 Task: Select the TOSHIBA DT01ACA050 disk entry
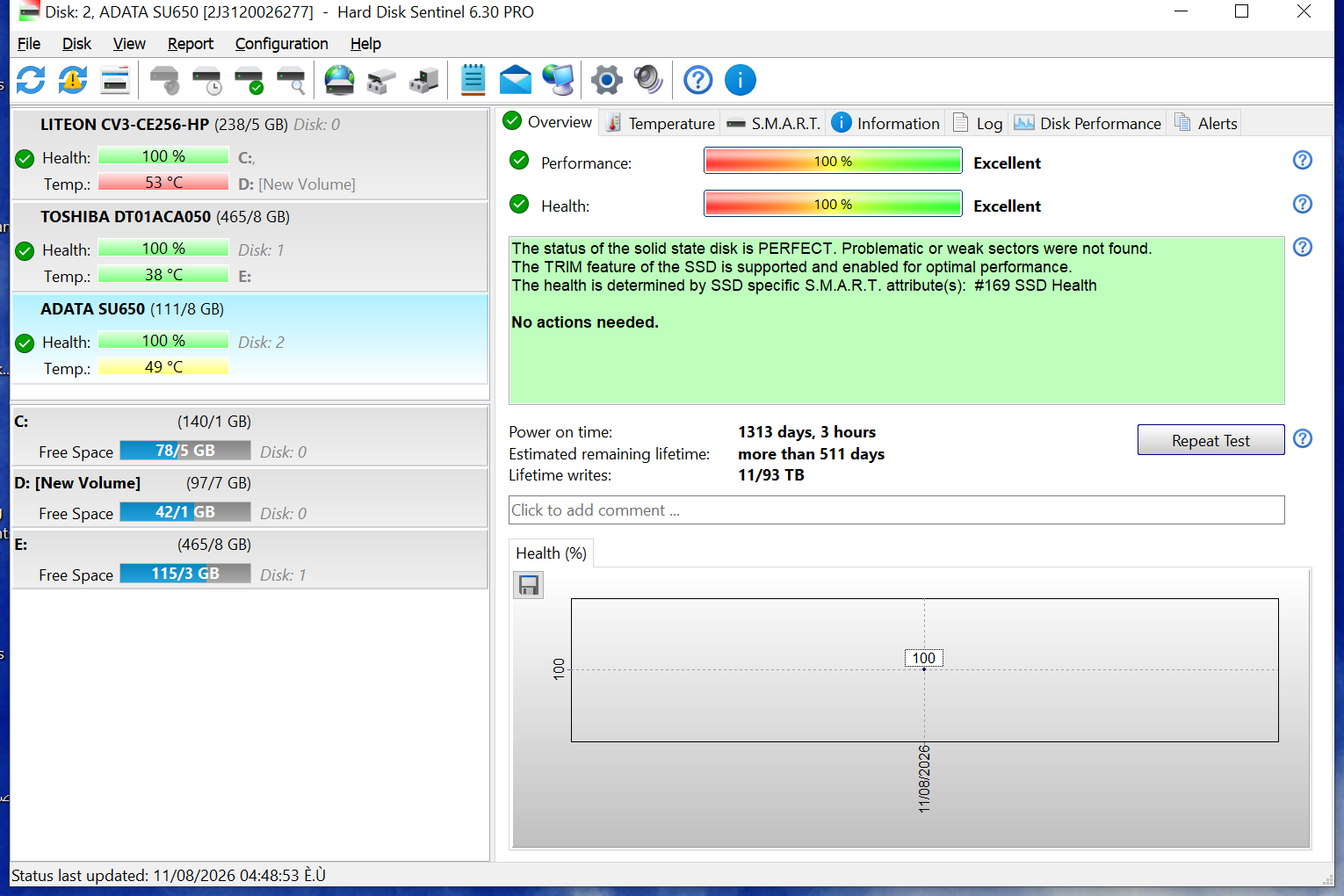click(x=249, y=247)
